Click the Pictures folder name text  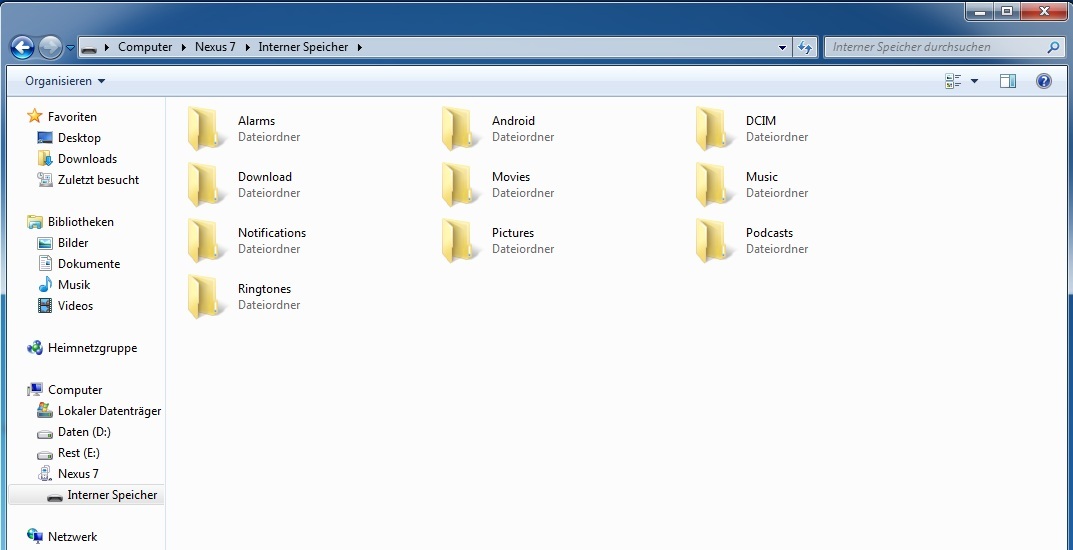pyautogui.click(x=513, y=233)
